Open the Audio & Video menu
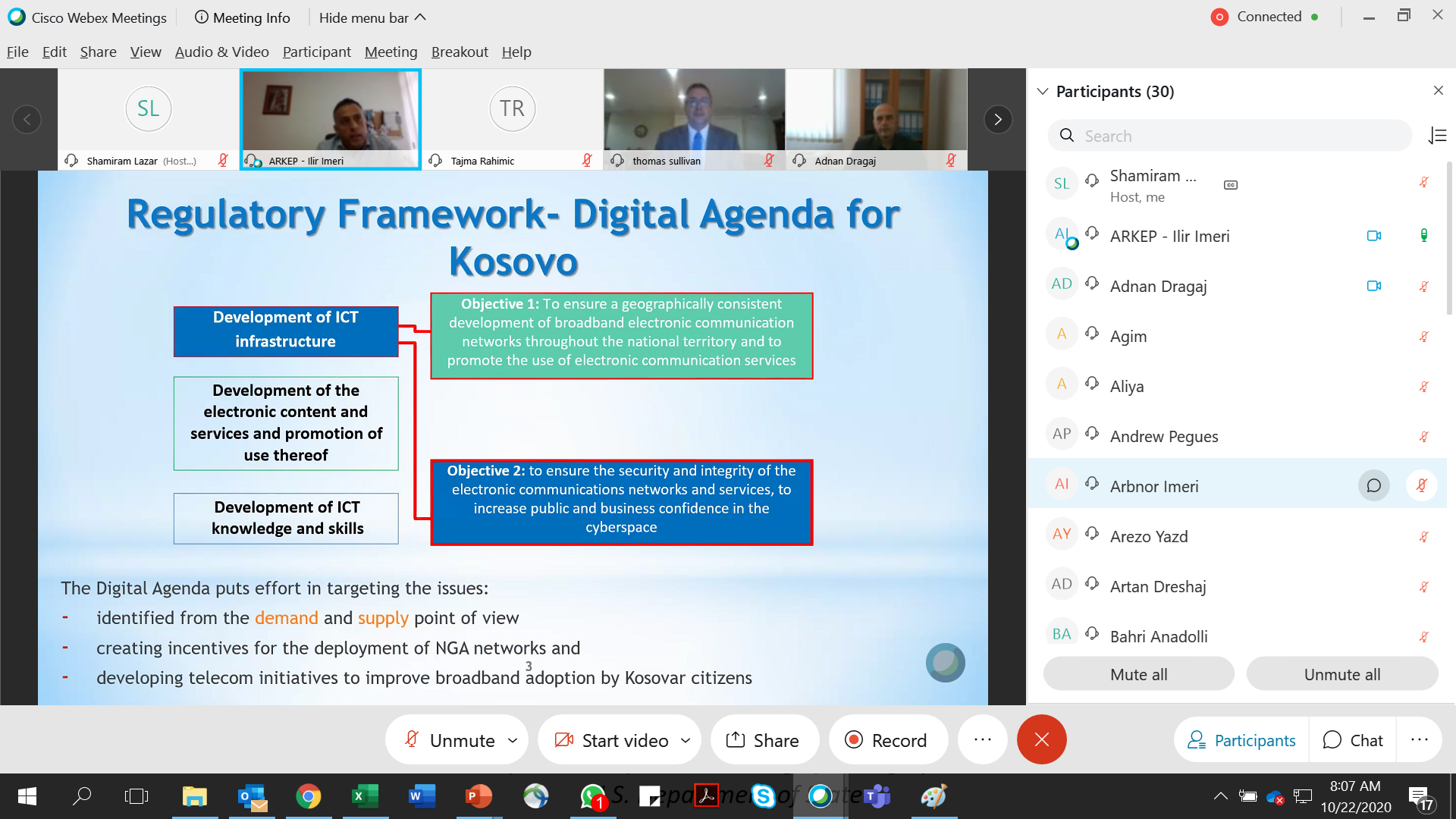 (x=221, y=52)
